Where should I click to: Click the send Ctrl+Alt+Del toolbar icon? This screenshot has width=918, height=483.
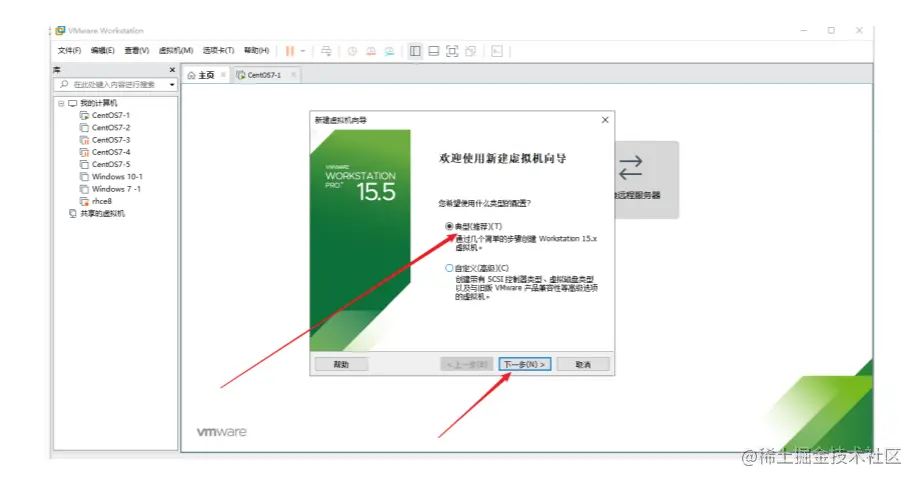coord(326,51)
